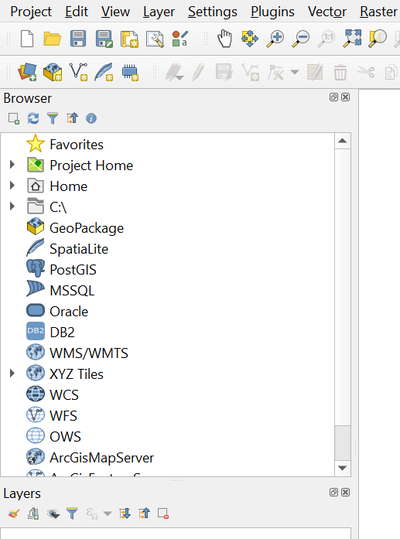
Task: Select the Vertex Tool icon
Action: pos(277,72)
